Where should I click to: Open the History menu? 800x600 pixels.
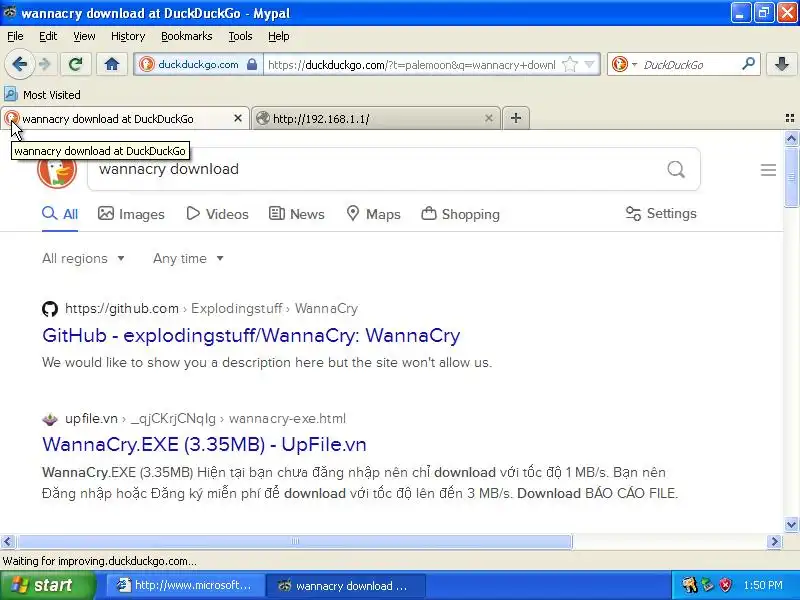coord(128,36)
